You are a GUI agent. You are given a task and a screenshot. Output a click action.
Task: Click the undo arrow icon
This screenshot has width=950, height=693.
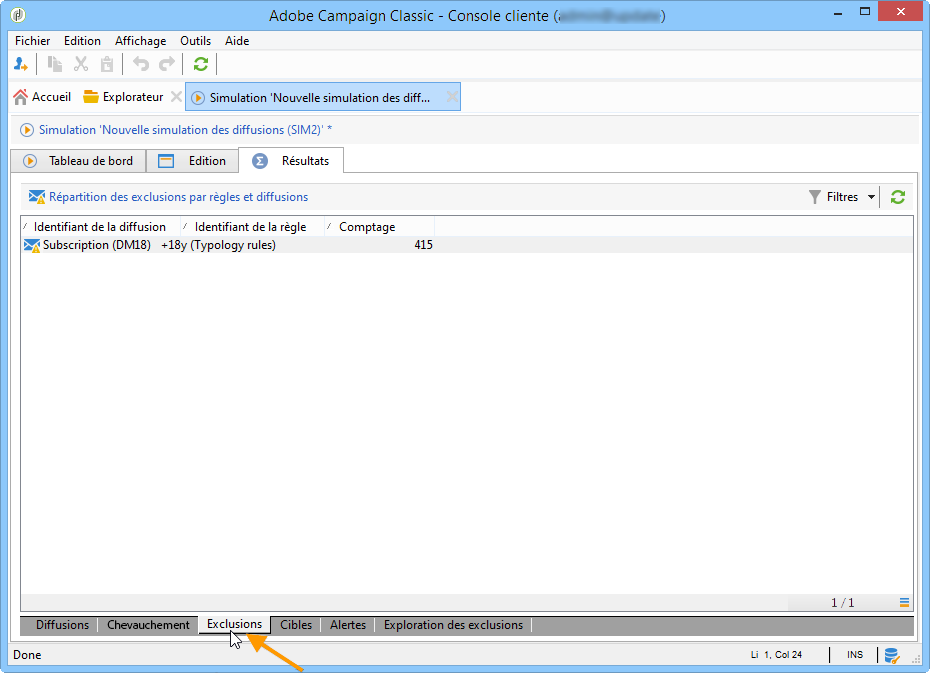[141, 64]
